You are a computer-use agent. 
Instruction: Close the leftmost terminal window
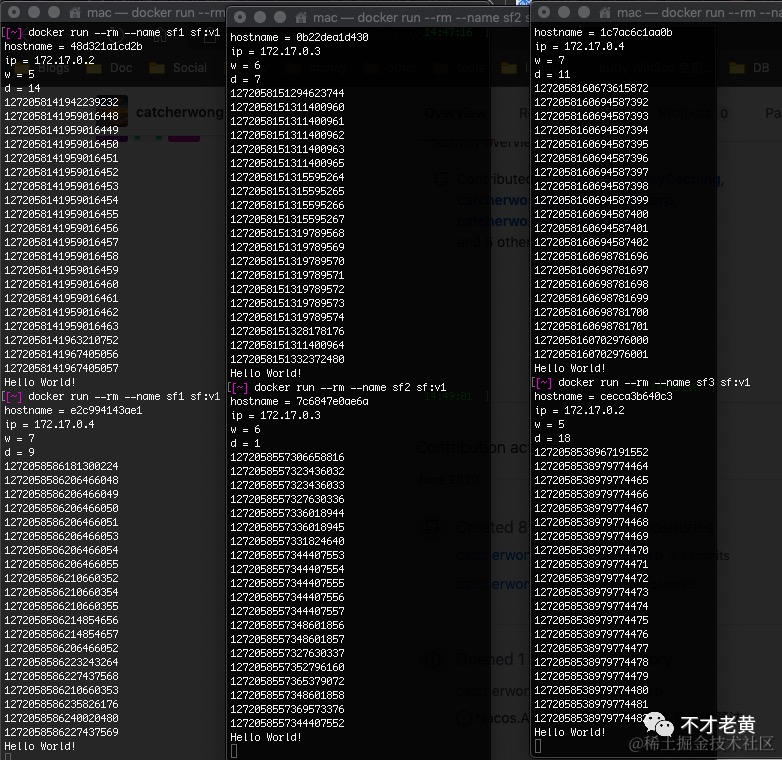[x=14, y=12]
